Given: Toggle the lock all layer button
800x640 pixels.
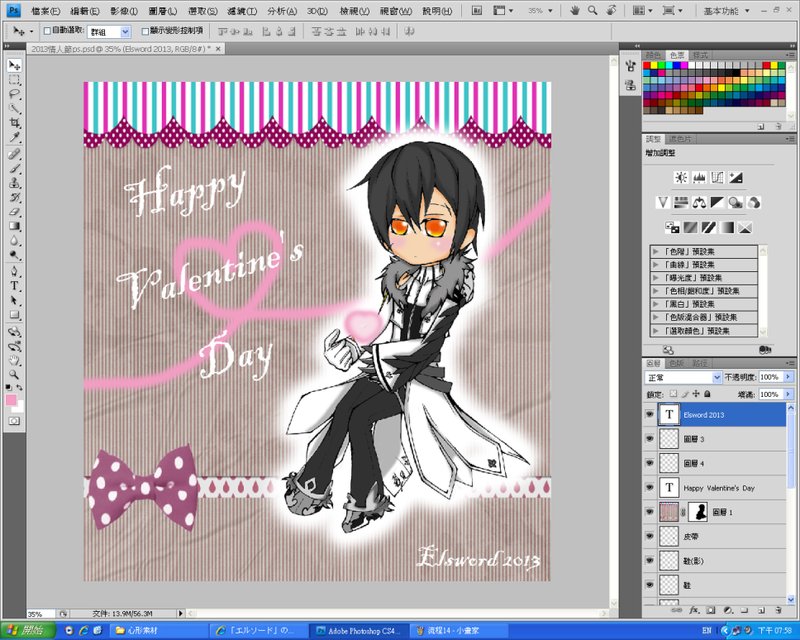Looking at the screenshot, I should click(x=707, y=394).
